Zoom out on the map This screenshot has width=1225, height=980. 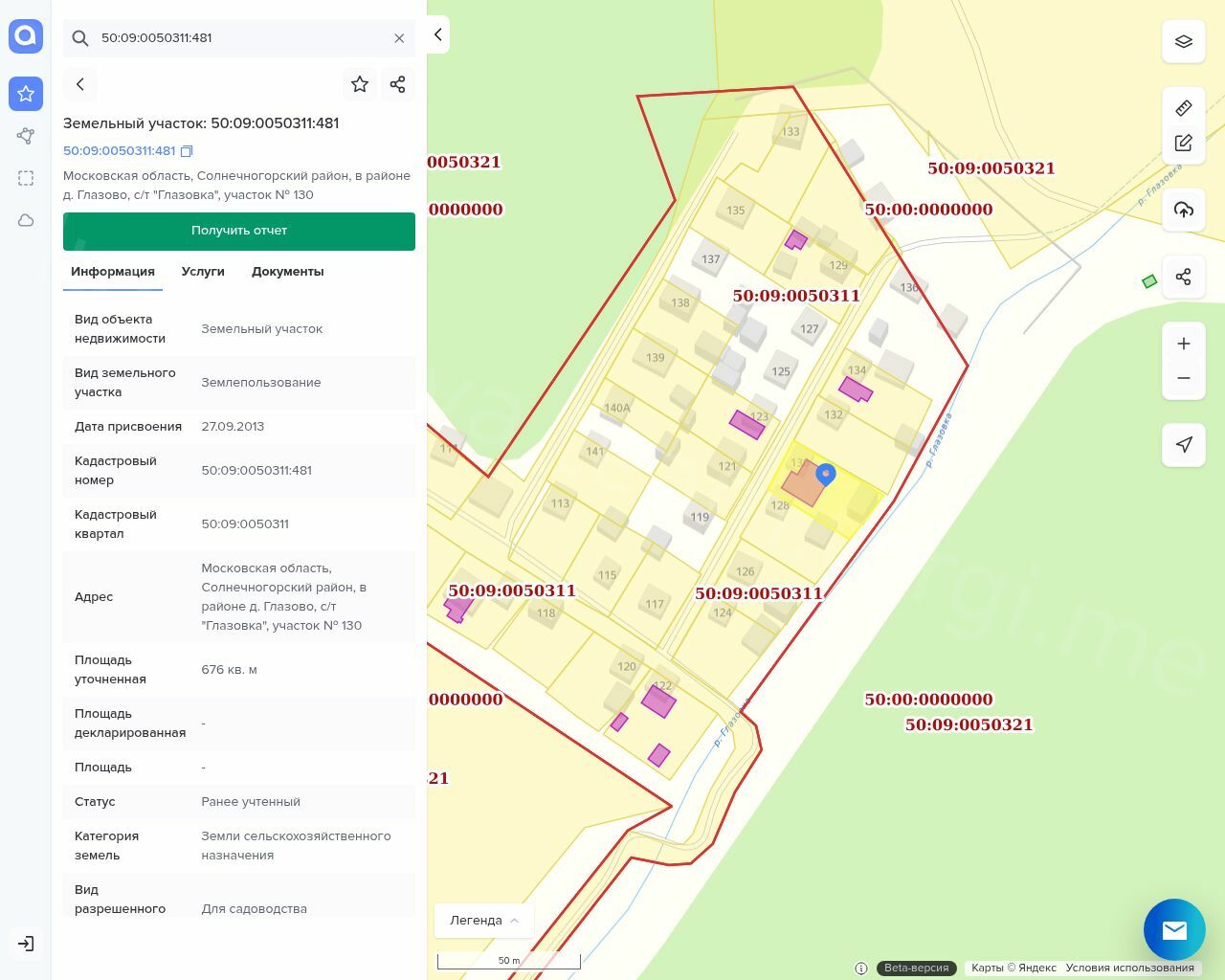tap(1183, 378)
